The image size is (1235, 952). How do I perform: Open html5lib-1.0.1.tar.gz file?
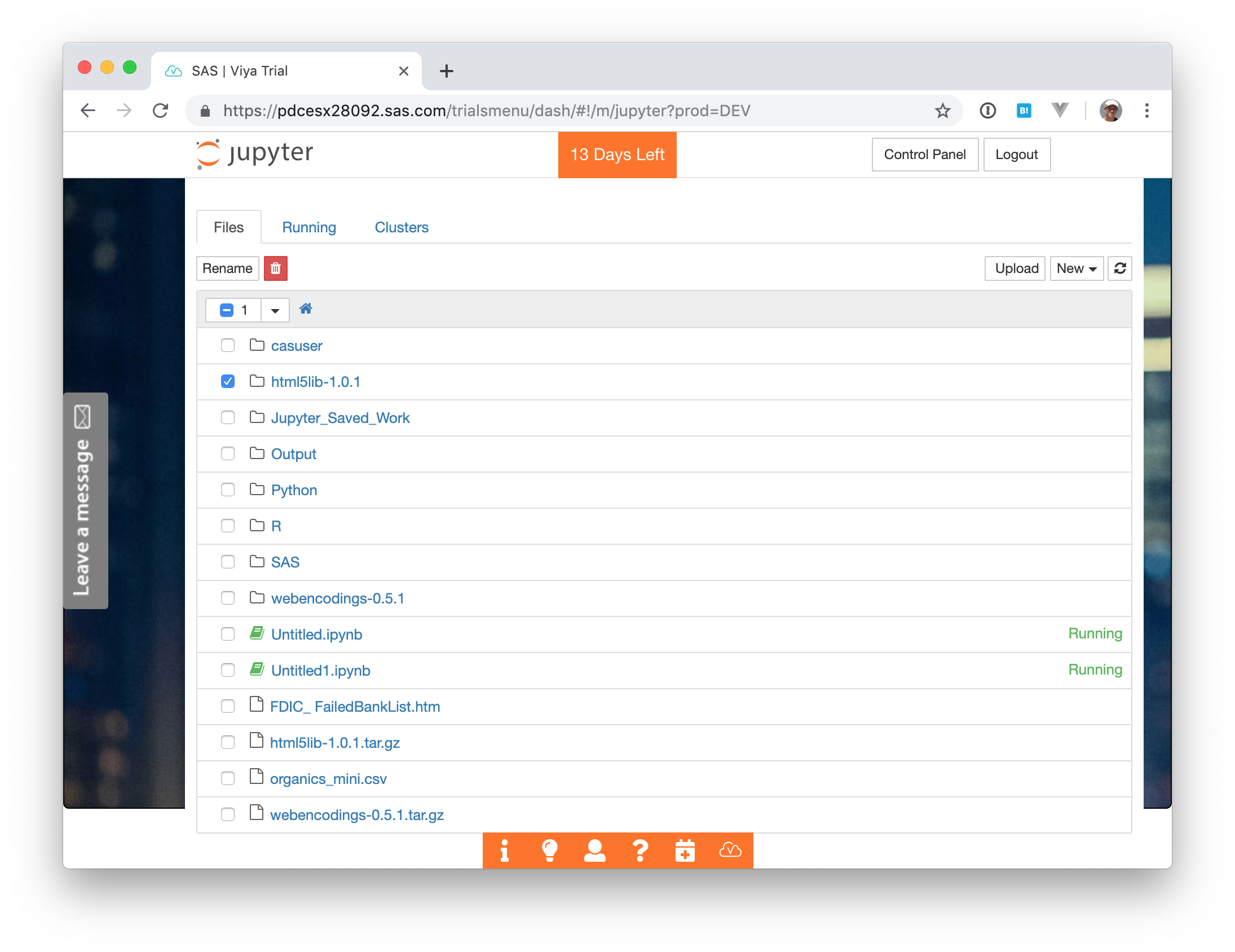335,743
